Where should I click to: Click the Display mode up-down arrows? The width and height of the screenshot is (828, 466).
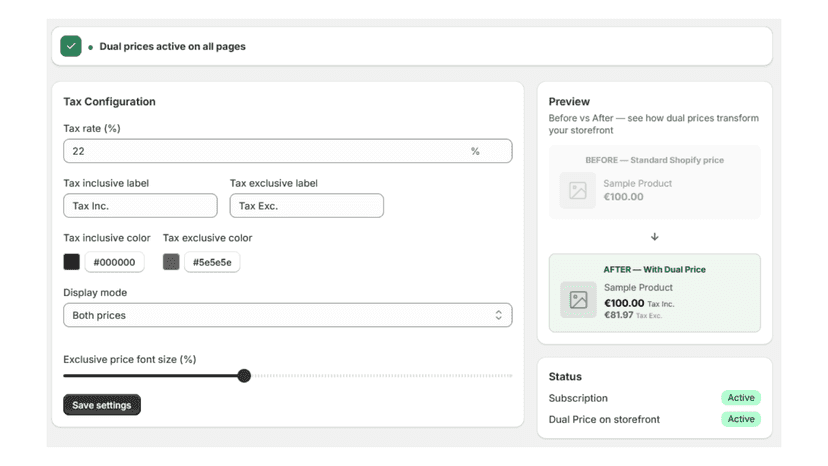click(498, 315)
